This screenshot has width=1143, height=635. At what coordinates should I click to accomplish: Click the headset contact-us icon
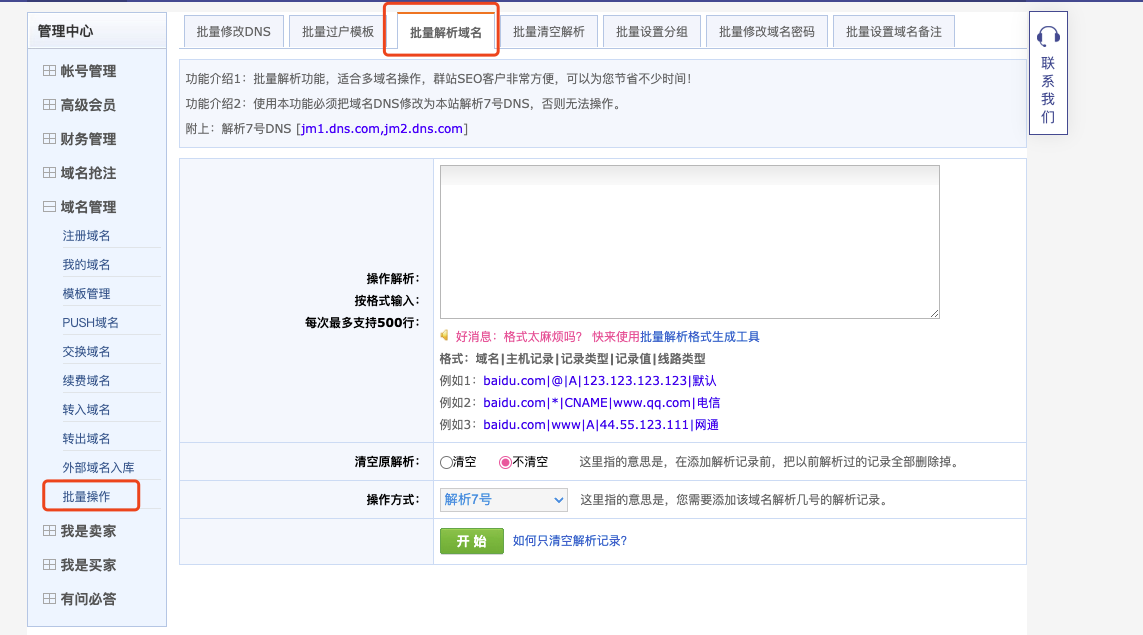coord(1048,37)
